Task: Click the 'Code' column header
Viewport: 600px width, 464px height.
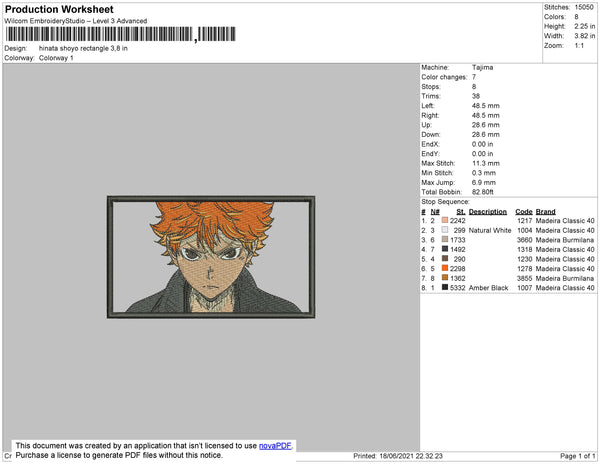Action: tap(524, 212)
